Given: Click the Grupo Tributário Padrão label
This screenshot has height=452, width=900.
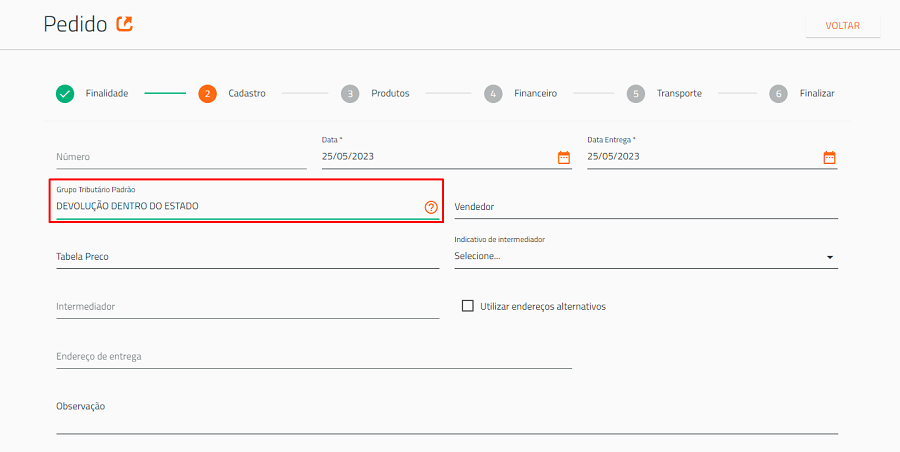Looking at the screenshot, I should [x=96, y=189].
